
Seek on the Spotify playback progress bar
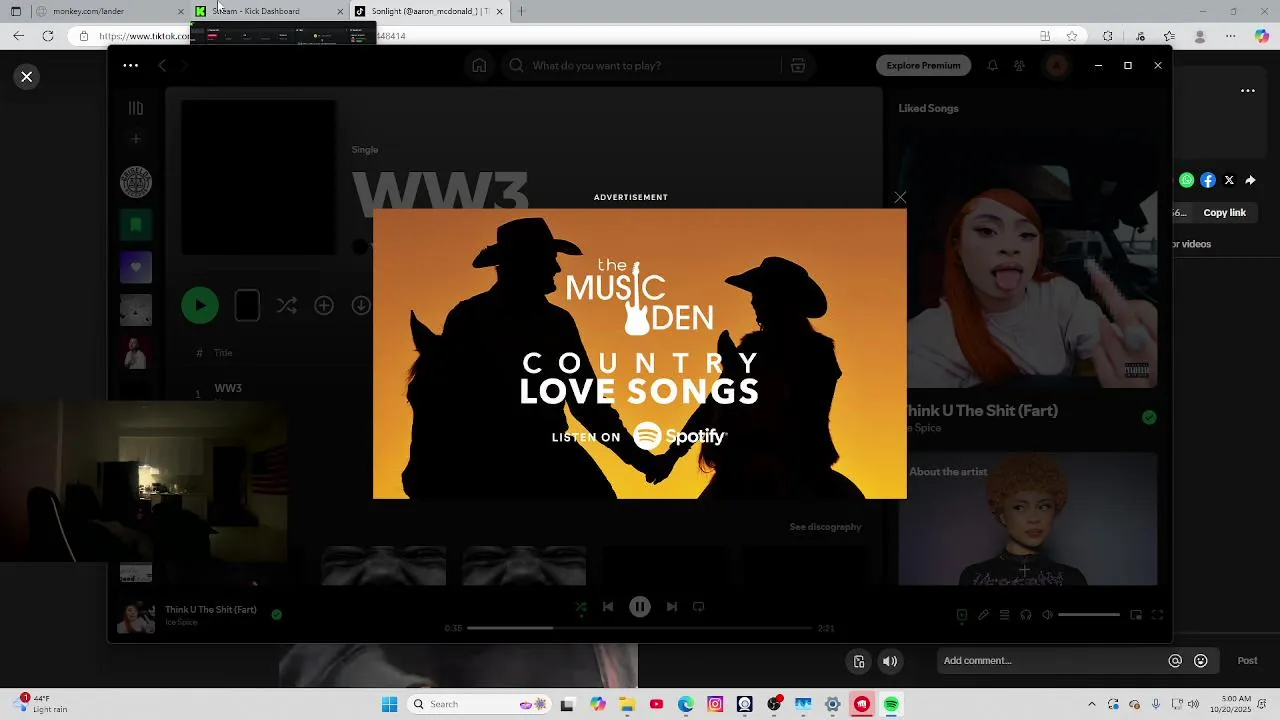coord(639,628)
